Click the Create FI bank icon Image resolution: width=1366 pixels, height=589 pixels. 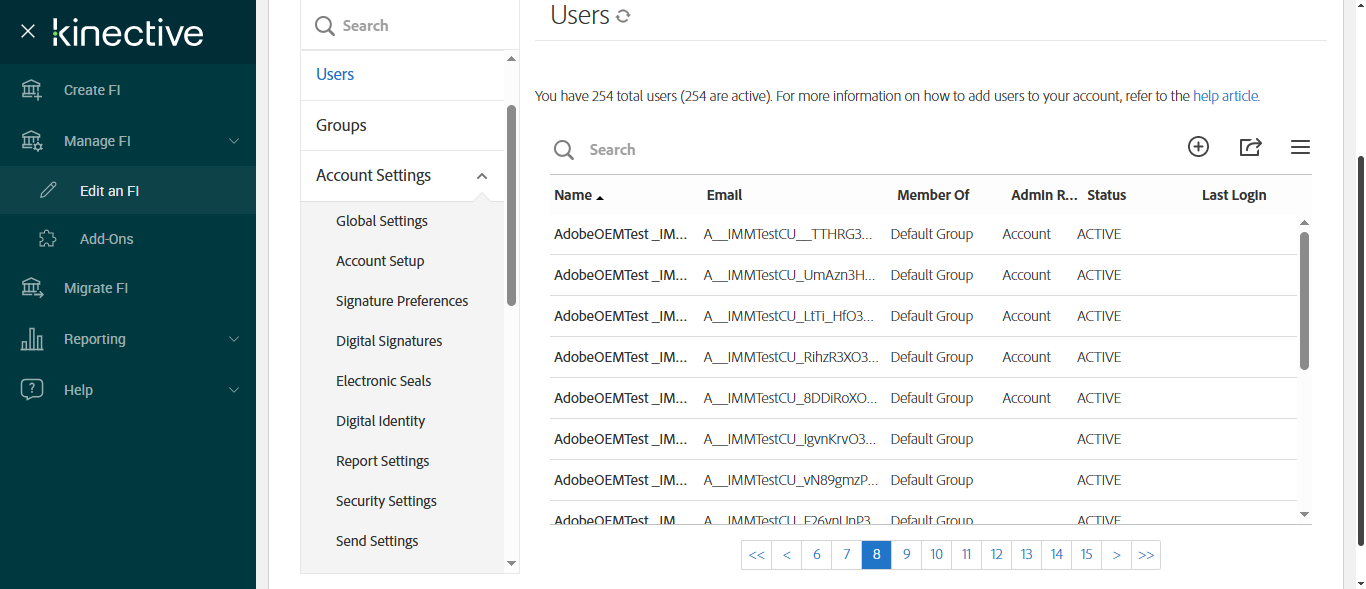[x=32, y=90]
